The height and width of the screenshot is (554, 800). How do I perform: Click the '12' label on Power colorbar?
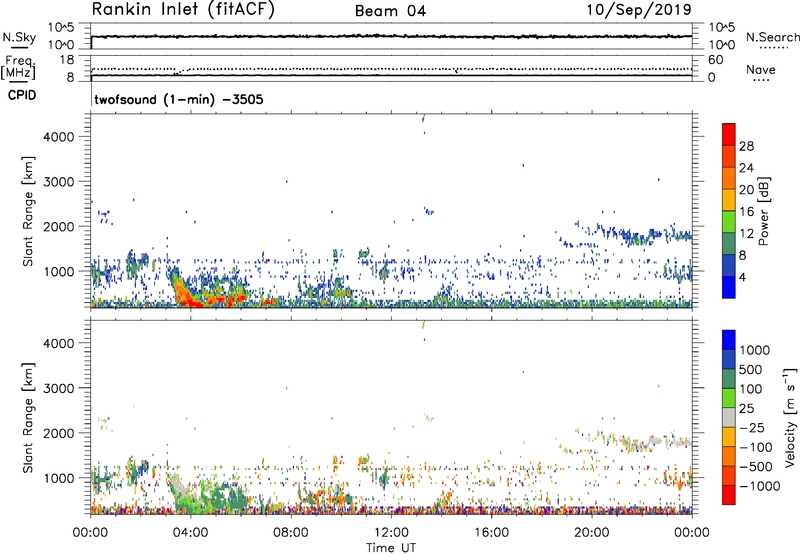746,234
